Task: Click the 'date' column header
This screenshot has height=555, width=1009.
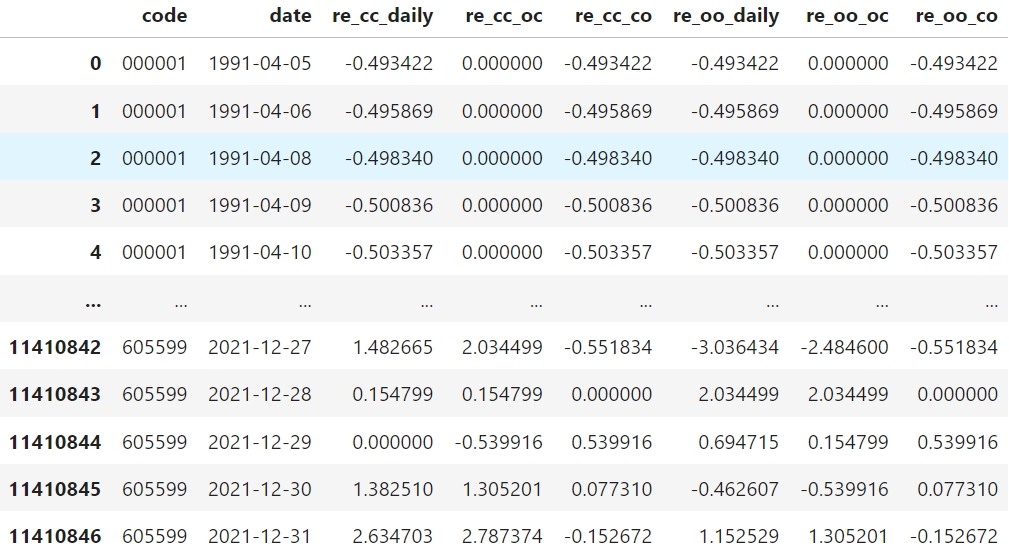Action: (290, 17)
